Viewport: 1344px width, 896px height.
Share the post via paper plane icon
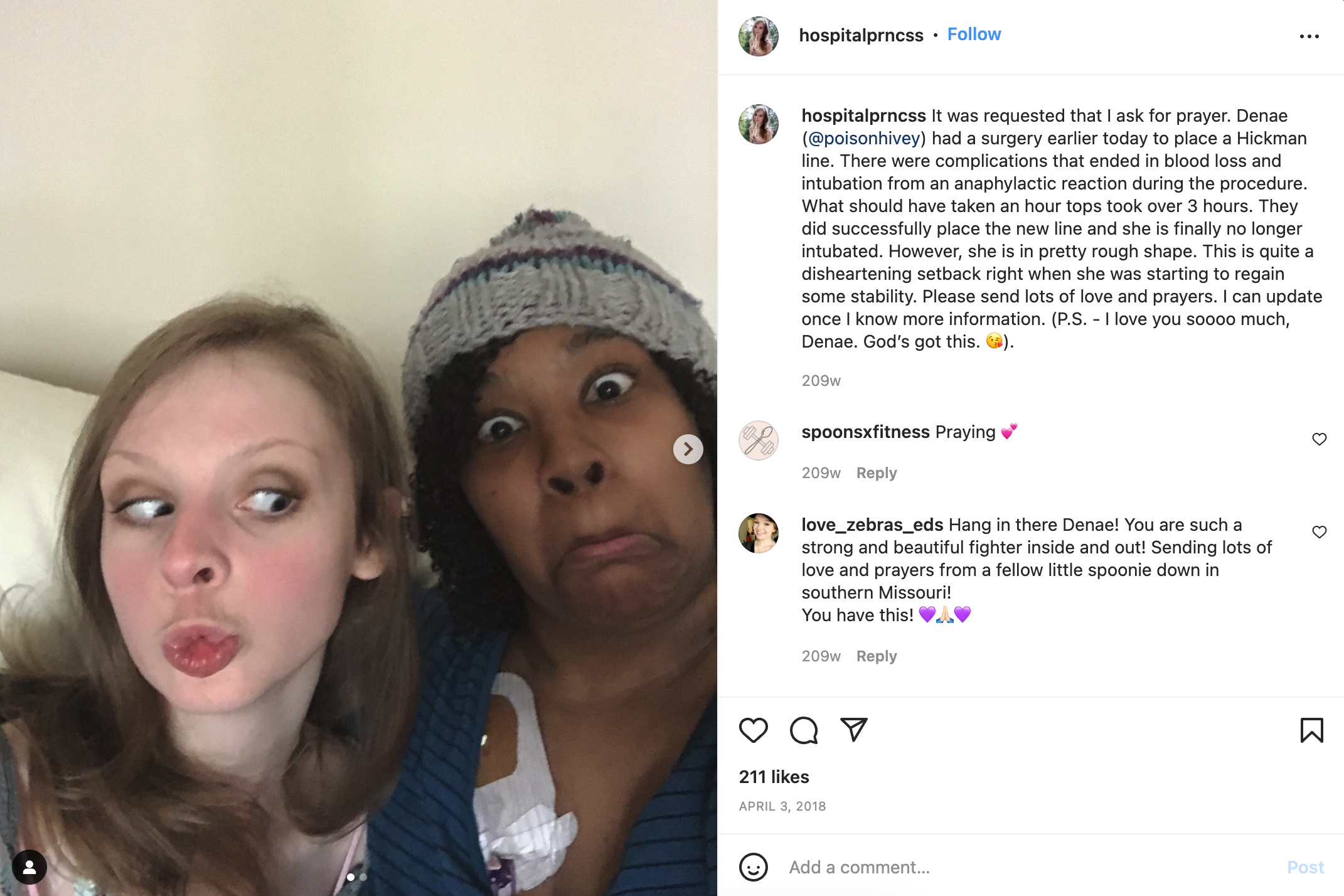pos(854,730)
